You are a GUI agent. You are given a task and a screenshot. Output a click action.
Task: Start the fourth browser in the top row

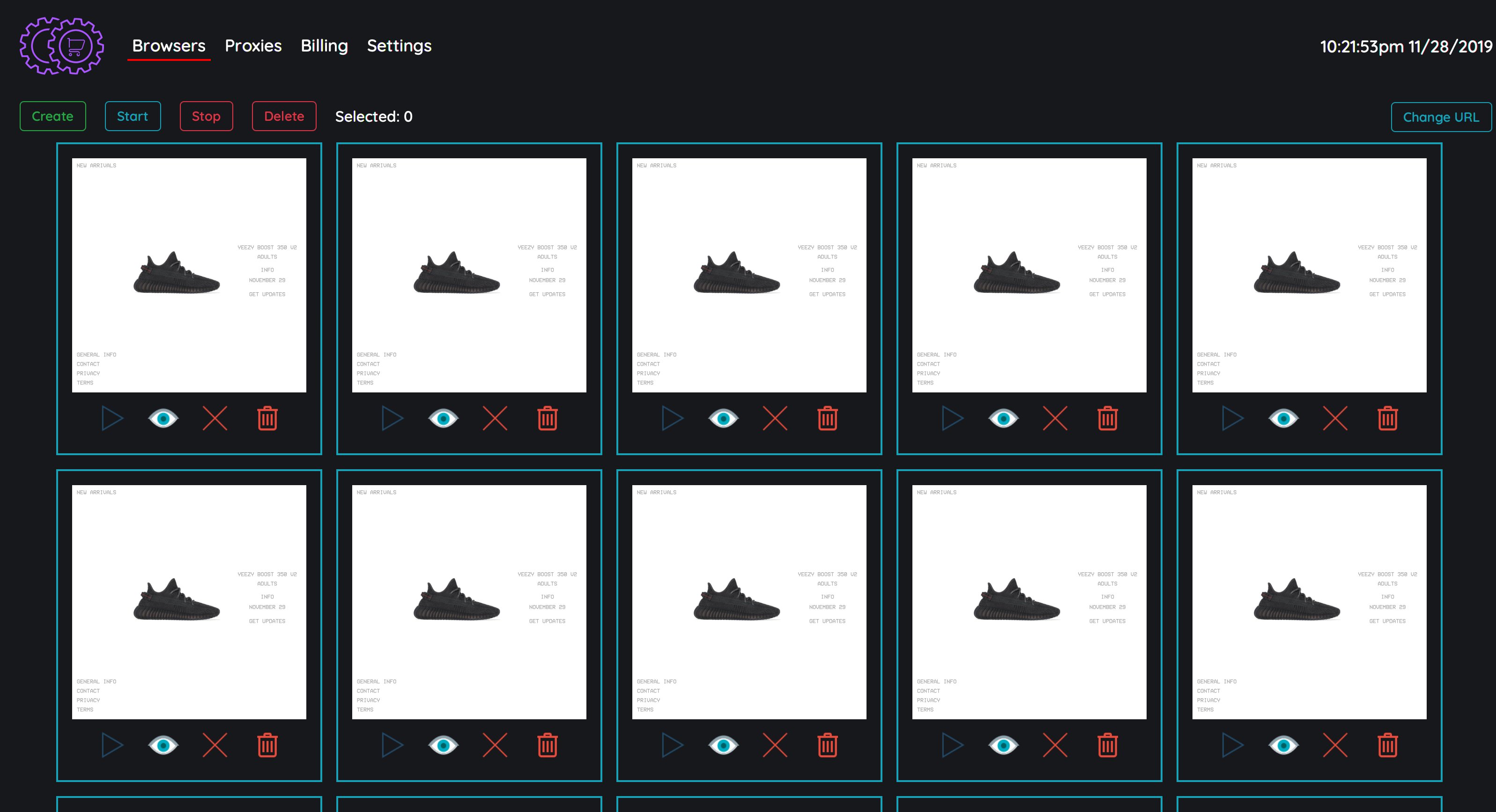pos(952,418)
